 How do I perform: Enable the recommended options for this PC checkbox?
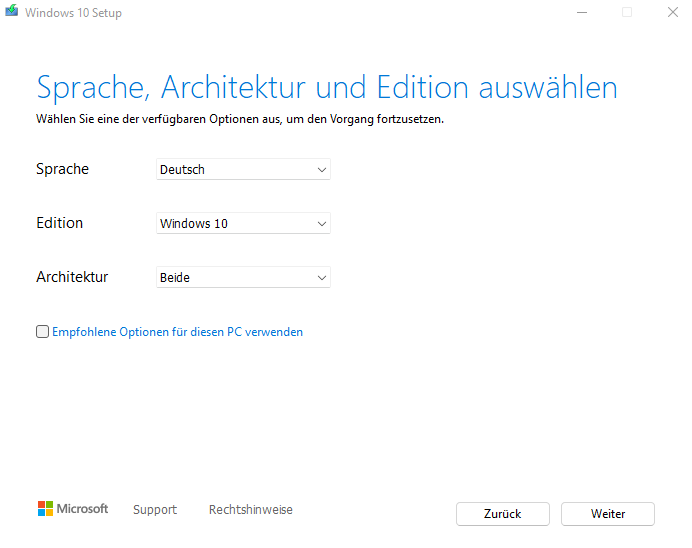(42, 332)
